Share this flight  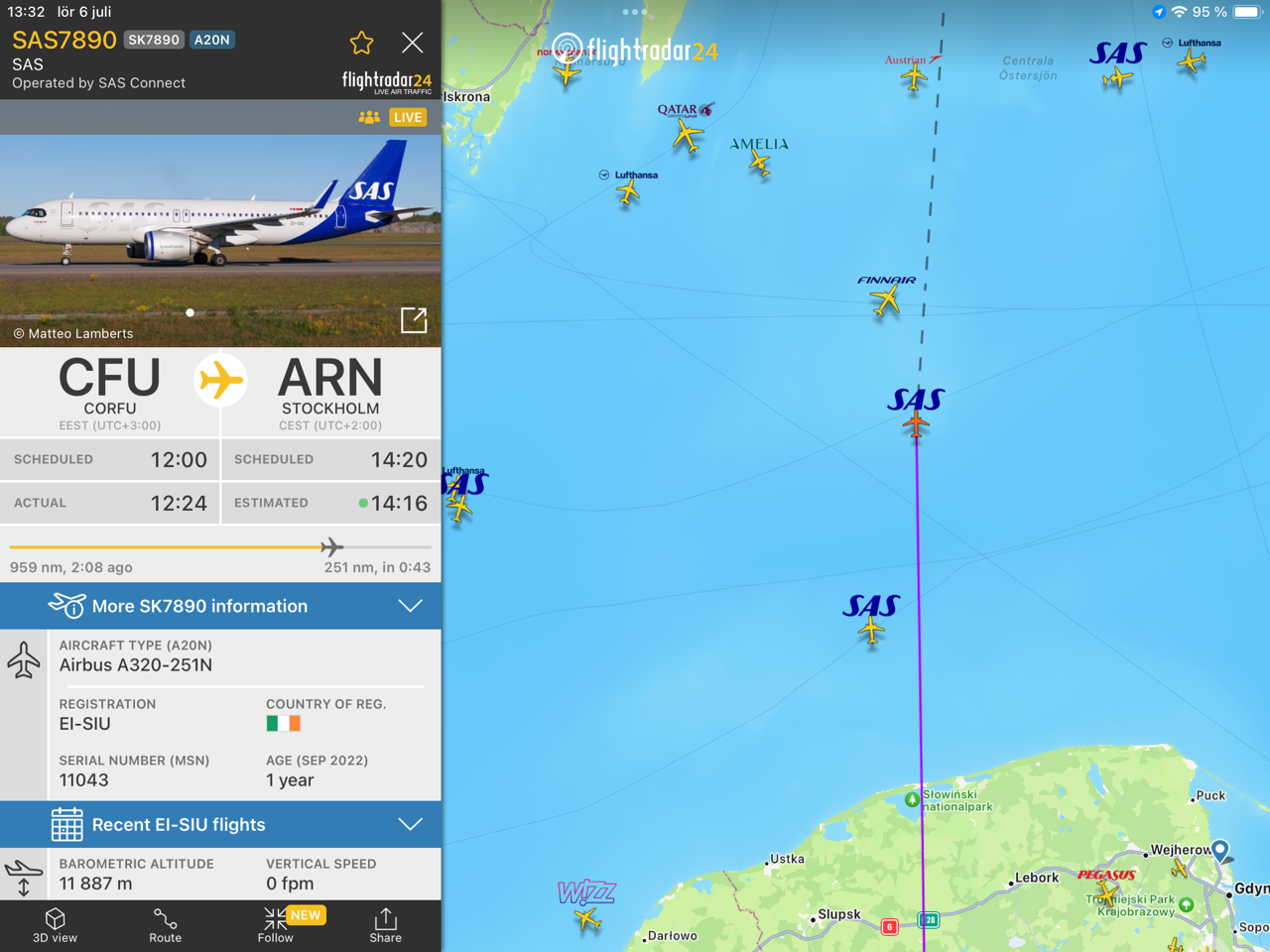[x=386, y=926]
